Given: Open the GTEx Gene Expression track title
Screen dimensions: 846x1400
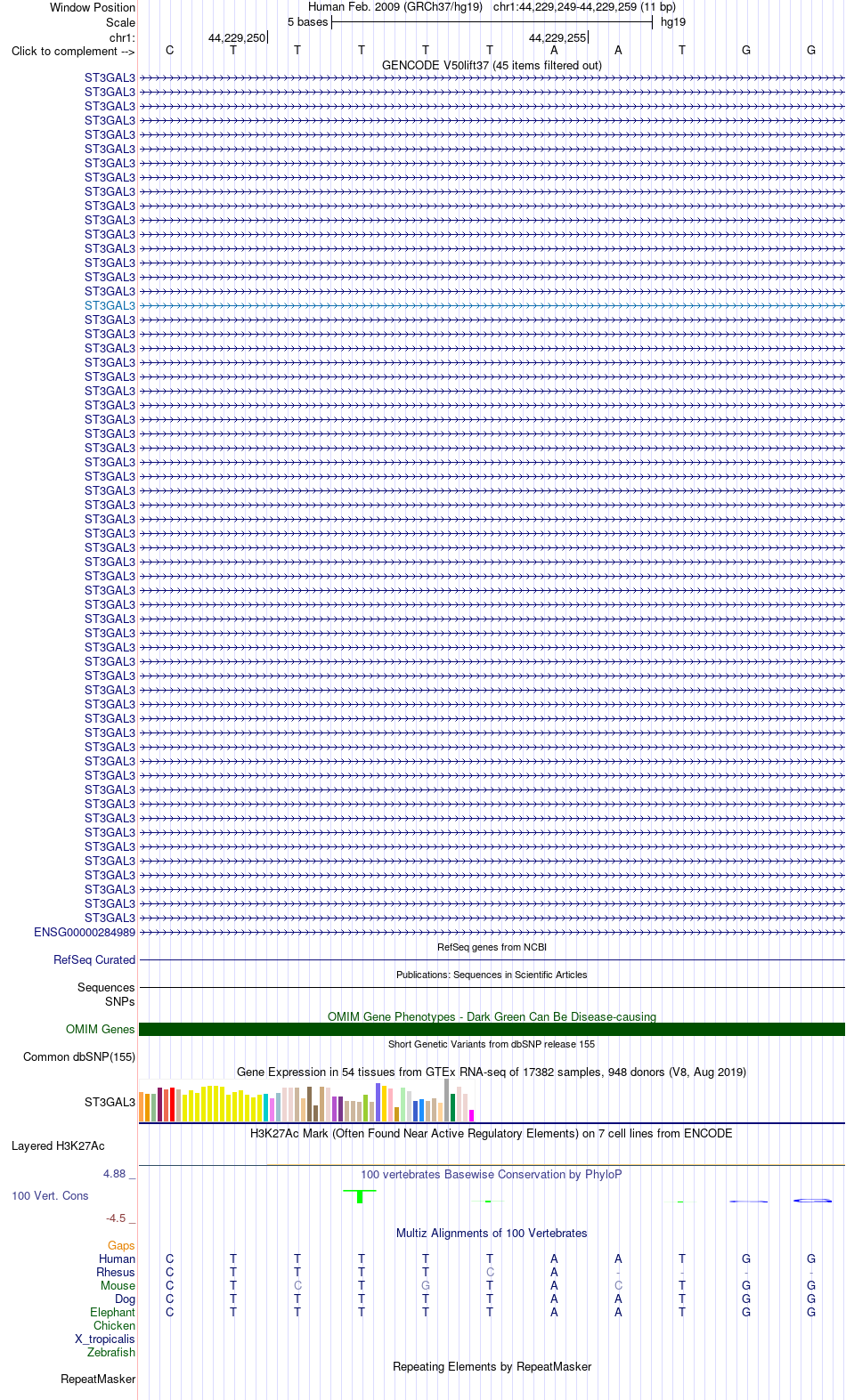Looking at the screenshot, I should pos(492,1072).
